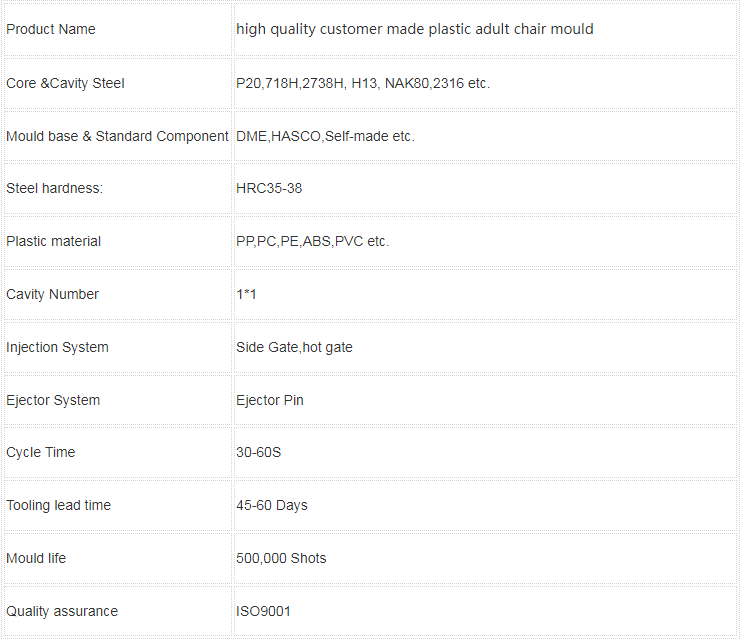Viewport: 741px width, 639px height.
Task: Click the Injection System label
Action: [x=57, y=347]
